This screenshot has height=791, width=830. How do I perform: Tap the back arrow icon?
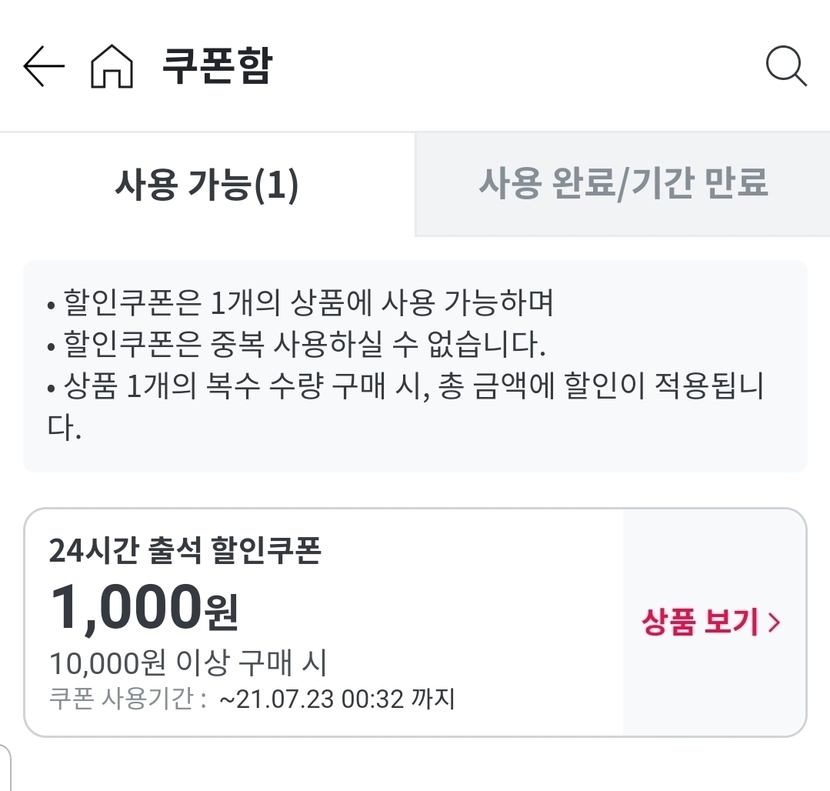tap(43, 67)
